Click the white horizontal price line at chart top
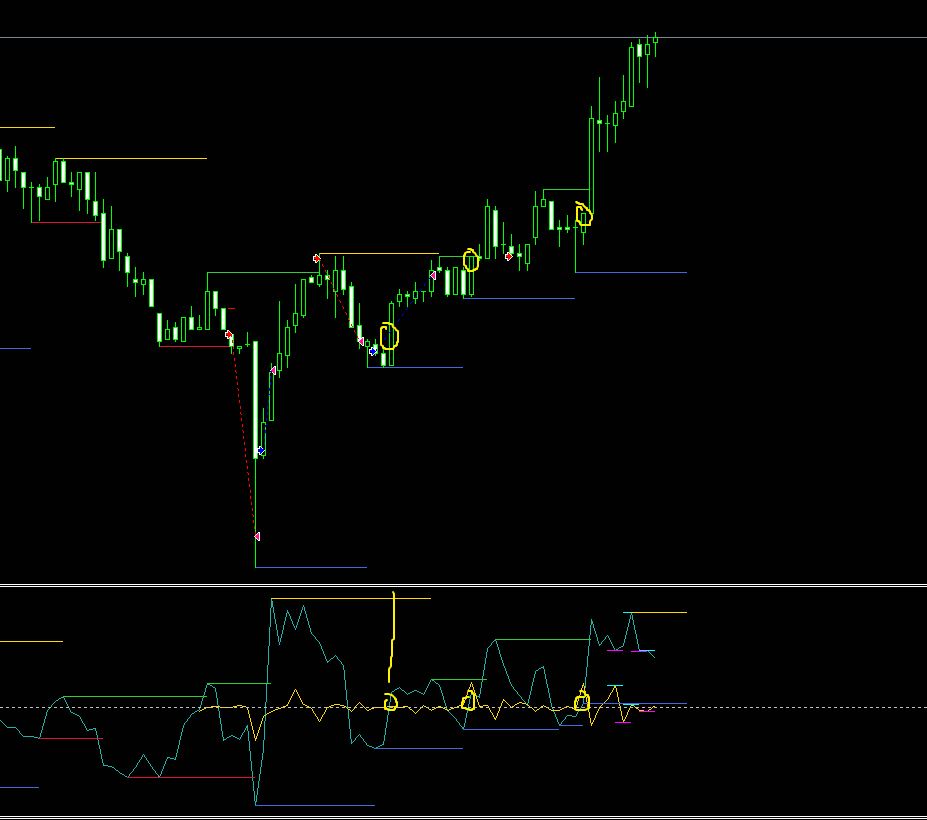The width and height of the screenshot is (927, 820). click(464, 38)
